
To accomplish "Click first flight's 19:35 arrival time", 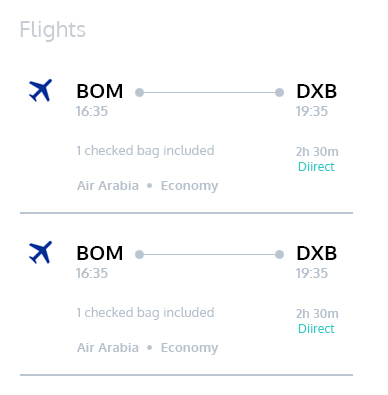I will click(x=312, y=111).
